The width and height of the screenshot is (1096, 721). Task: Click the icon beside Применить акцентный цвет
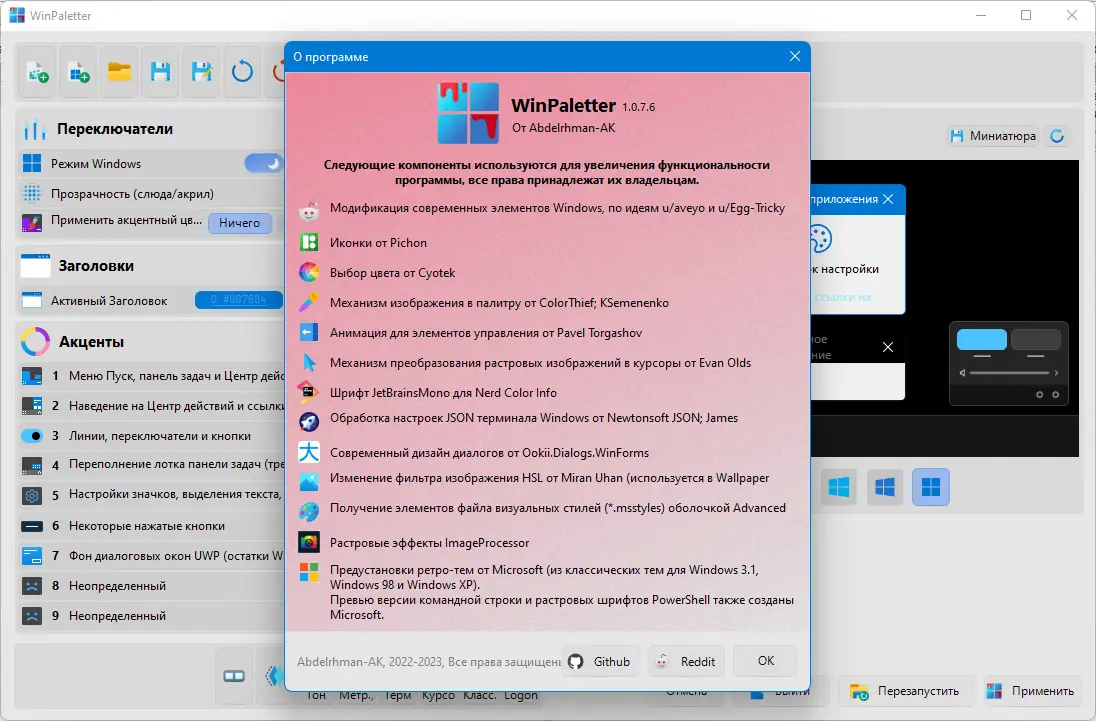point(32,223)
